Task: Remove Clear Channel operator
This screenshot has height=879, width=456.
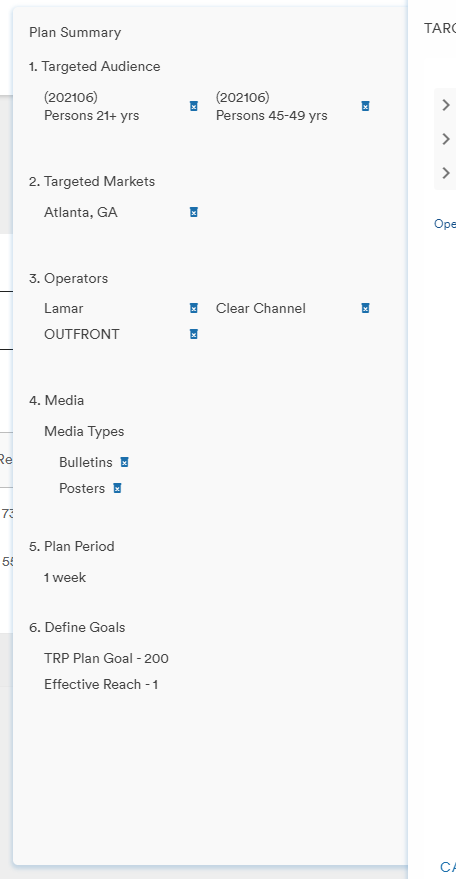Action: pyautogui.click(x=365, y=308)
